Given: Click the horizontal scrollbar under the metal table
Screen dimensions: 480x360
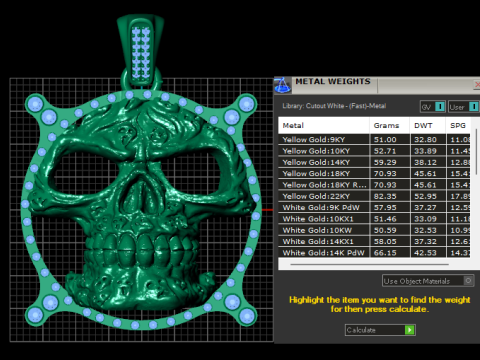Looking at the screenshot, I should point(369,264).
